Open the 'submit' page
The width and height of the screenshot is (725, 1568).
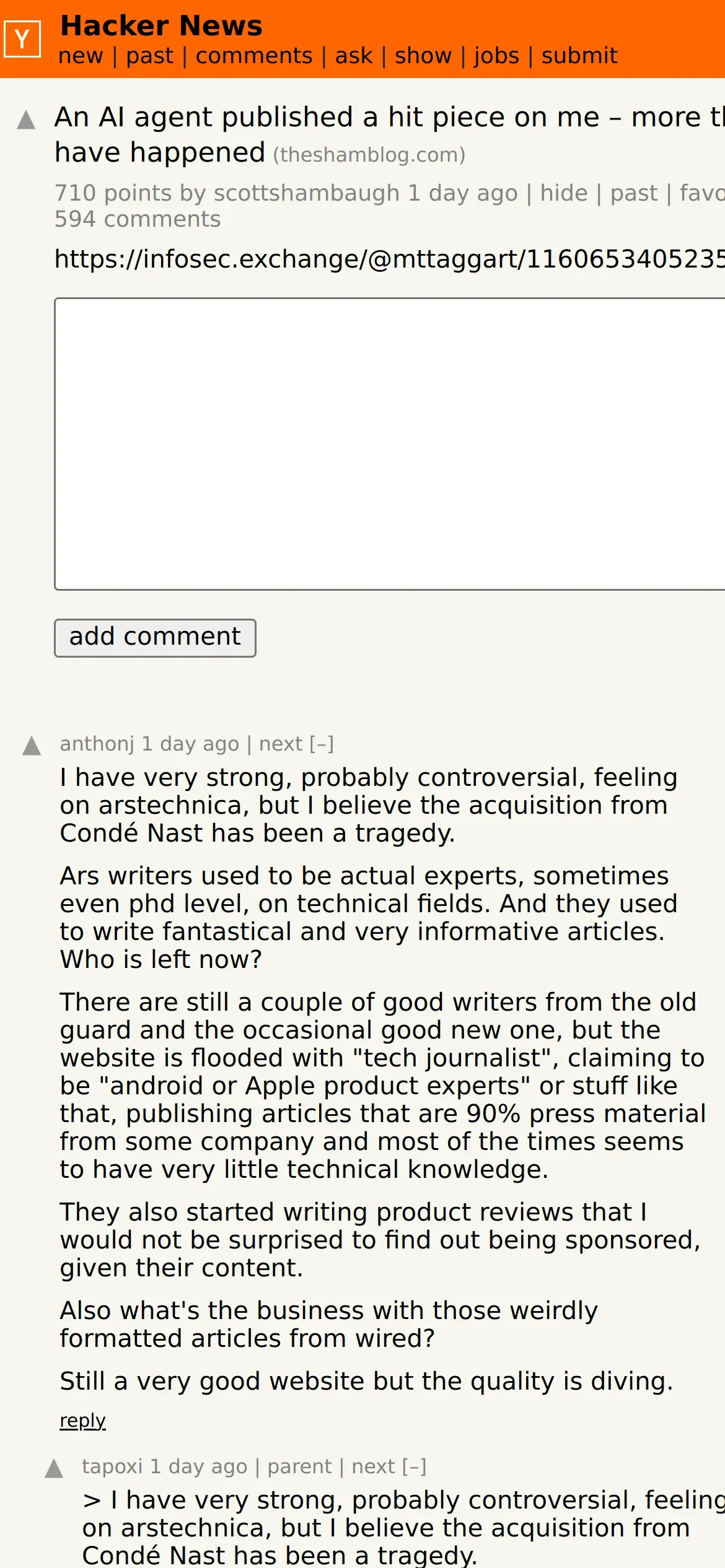[x=579, y=56]
